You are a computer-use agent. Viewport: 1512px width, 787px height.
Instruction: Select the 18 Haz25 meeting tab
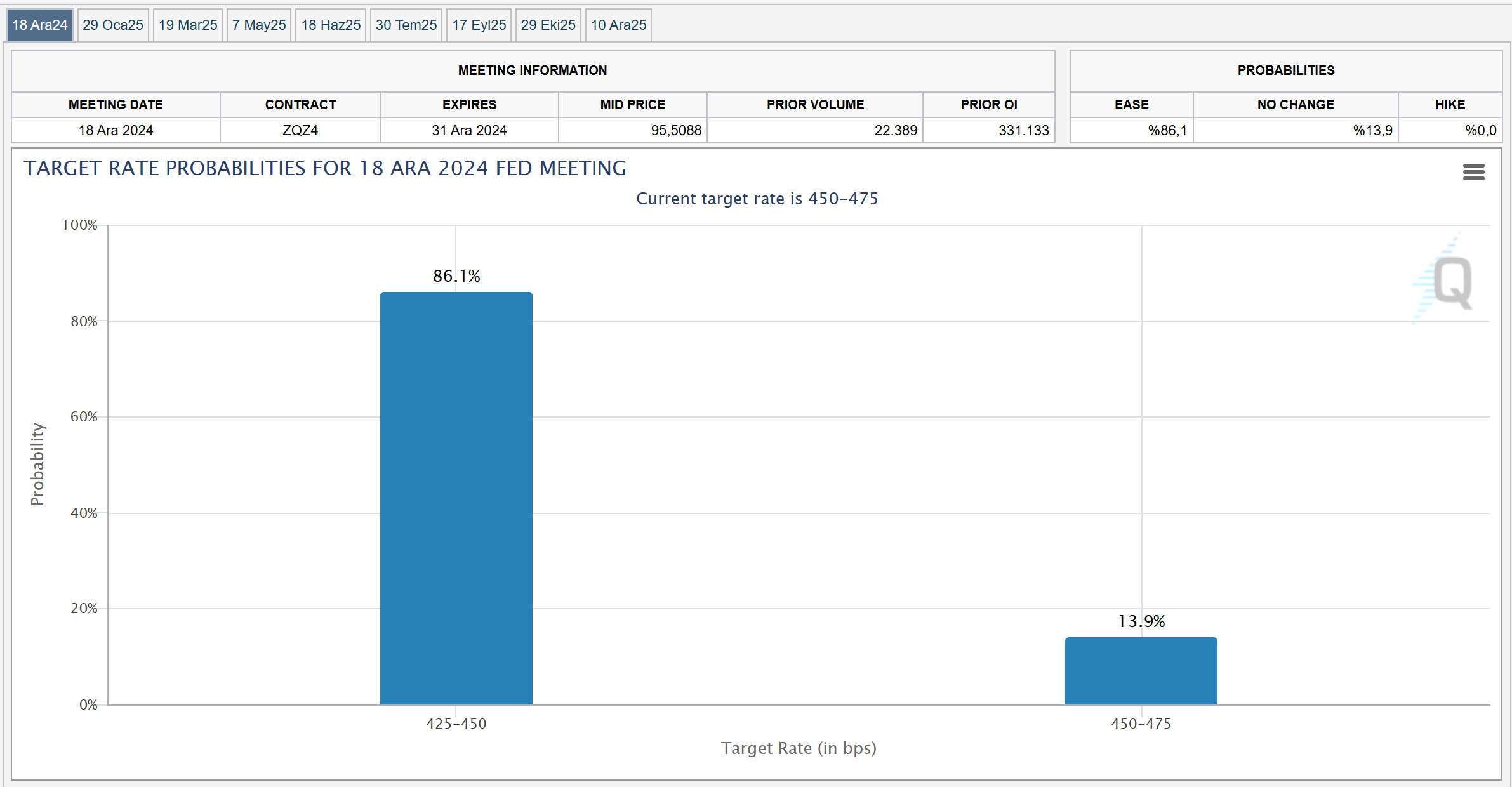pyautogui.click(x=331, y=25)
